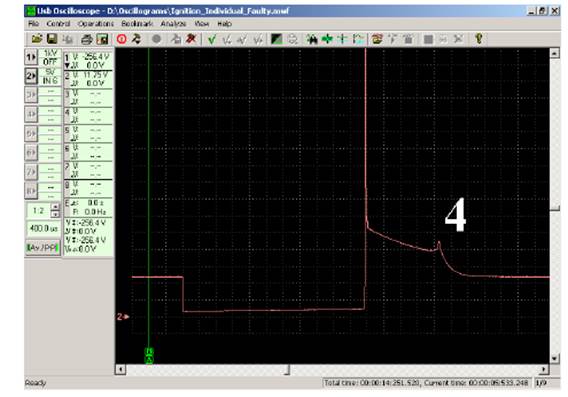The image size is (568, 397).
Task: Save the oscillogram with the floppy disk icon
Action: point(52,39)
